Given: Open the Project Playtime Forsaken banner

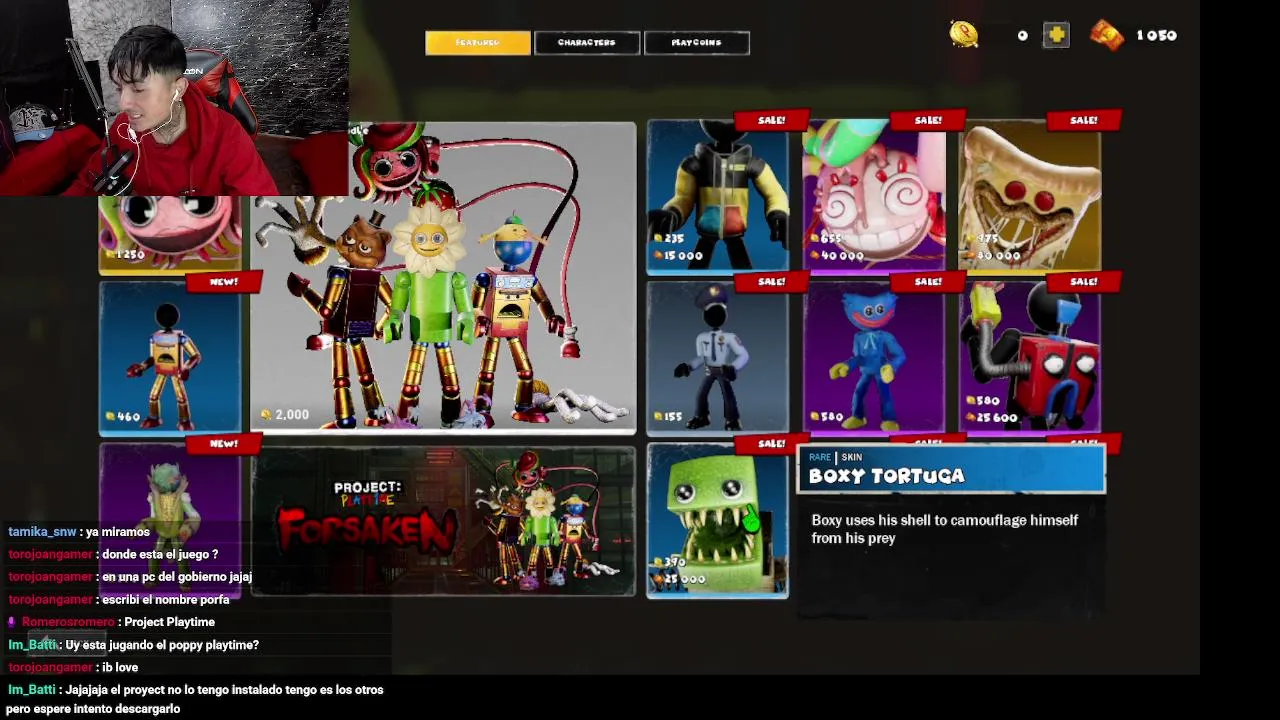Looking at the screenshot, I should pos(443,521).
